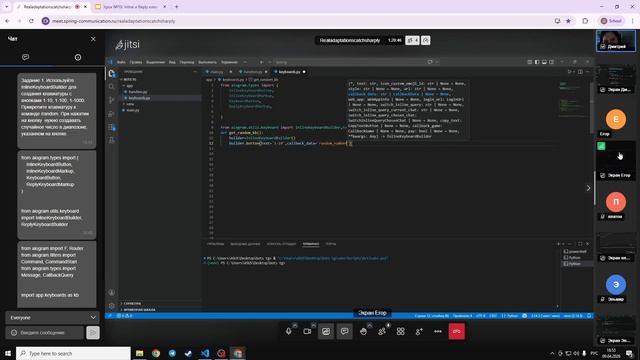
Task: Select the orange E avatar for Egor
Action: (616, 119)
